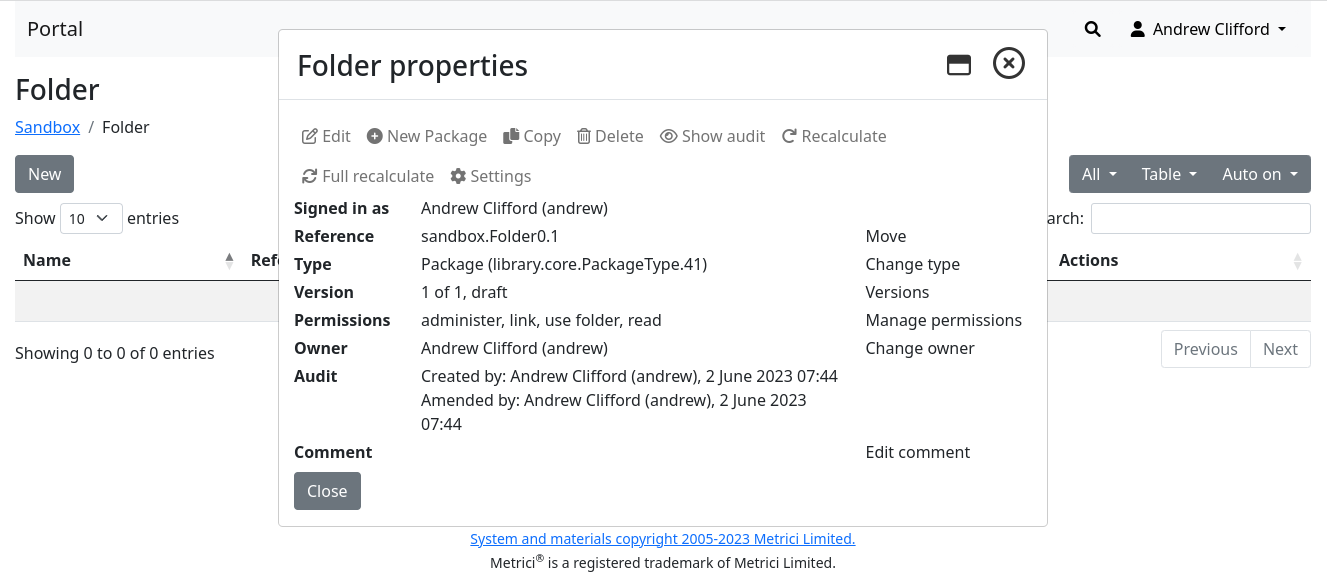Screen dimensions: 1327x585
Task: Click the Copy icon in dialog
Action: 511,137
